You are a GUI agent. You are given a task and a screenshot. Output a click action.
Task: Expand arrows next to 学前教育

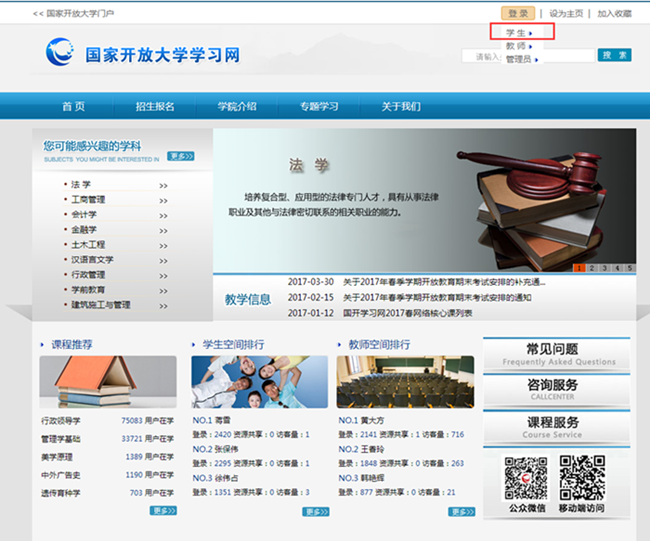(x=163, y=291)
